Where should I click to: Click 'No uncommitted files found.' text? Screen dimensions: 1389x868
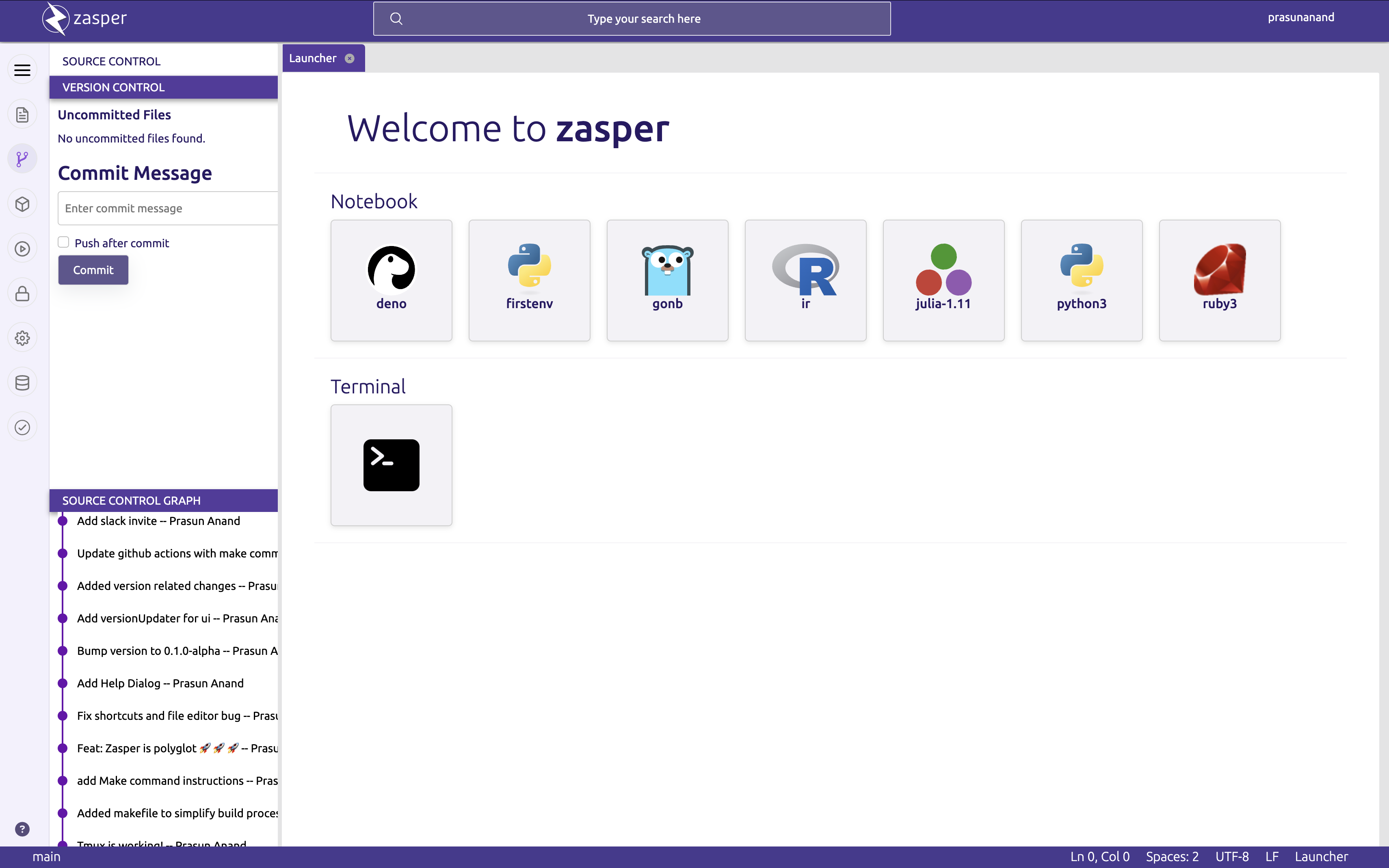[x=132, y=138]
